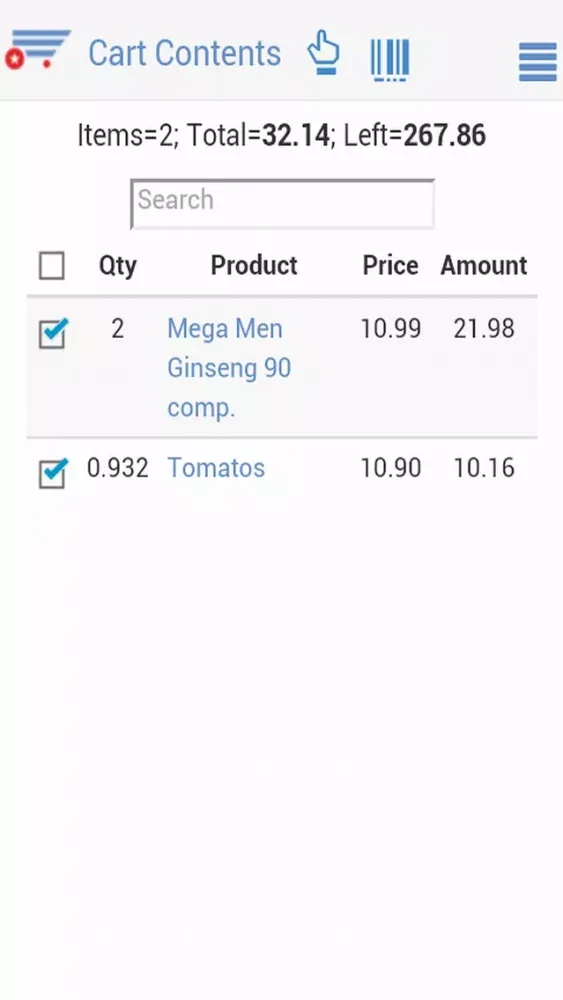Open the Tomatos product link

click(216, 468)
